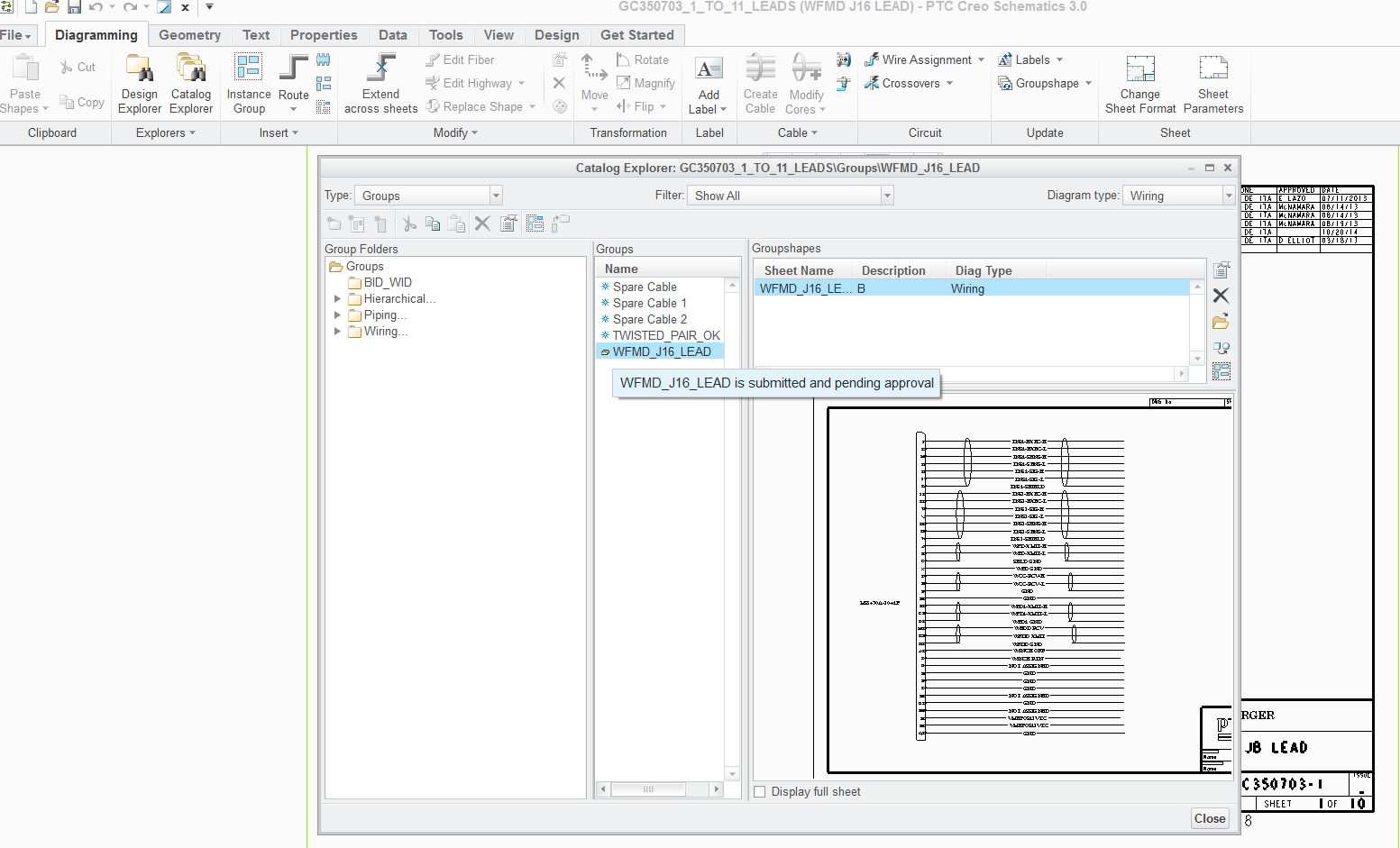Expand the Modify group dropdown
The height and width of the screenshot is (848, 1400).
point(455,133)
